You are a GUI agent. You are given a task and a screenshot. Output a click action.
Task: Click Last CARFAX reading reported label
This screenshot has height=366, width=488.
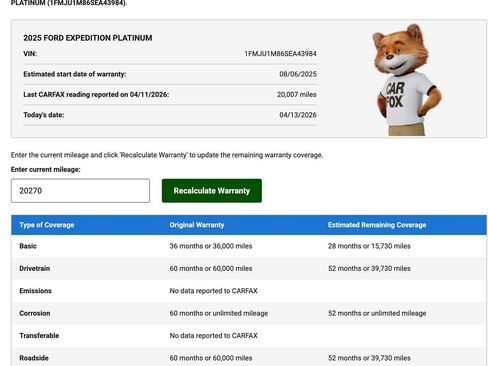(x=96, y=94)
